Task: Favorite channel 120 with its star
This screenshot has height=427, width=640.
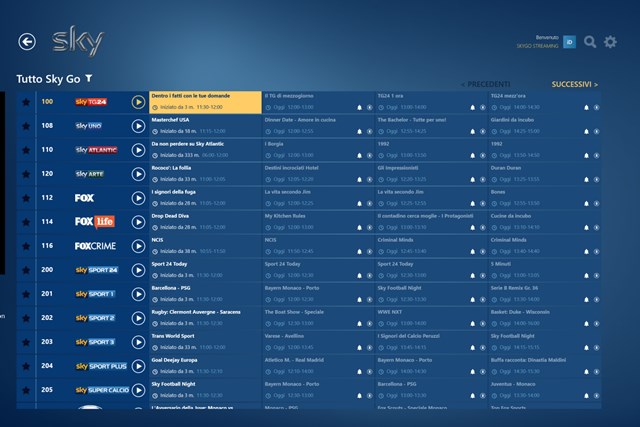Action: (x=26, y=174)
